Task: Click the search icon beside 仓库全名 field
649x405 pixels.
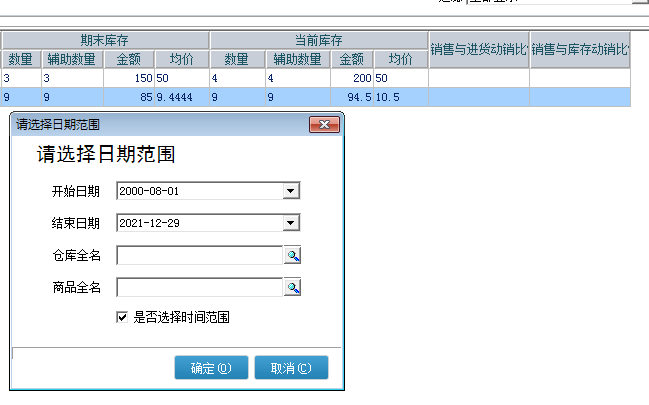Action: point(293,256)
